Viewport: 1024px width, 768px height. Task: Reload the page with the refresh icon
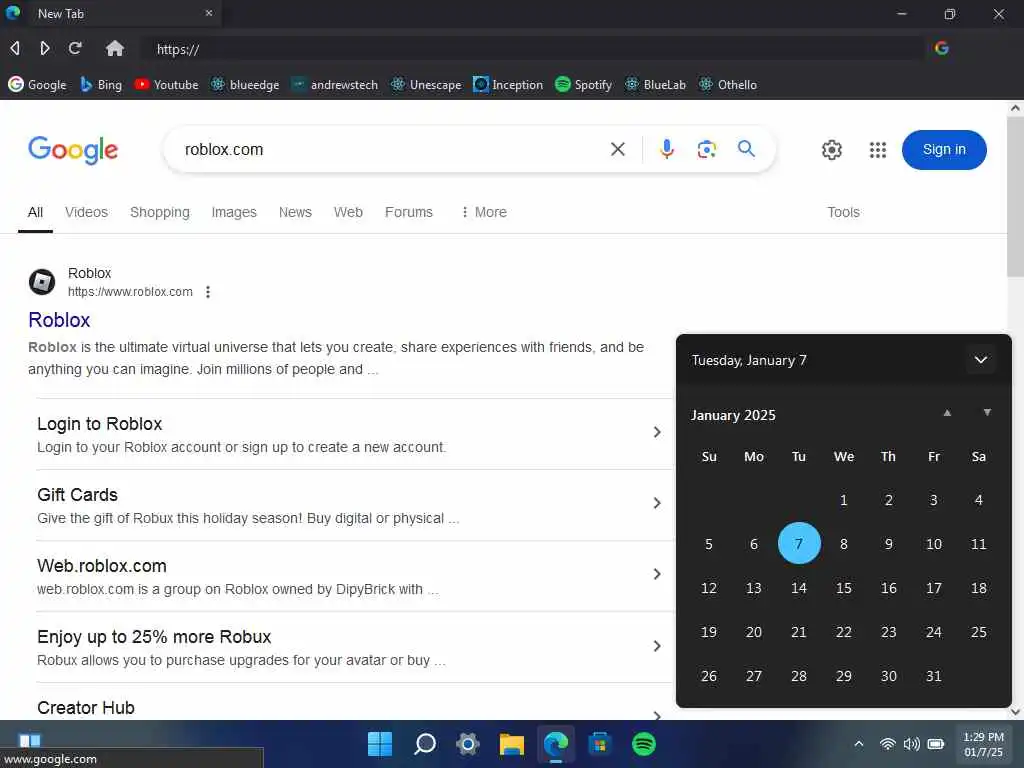pyautogui.click(x=75, y=48)
